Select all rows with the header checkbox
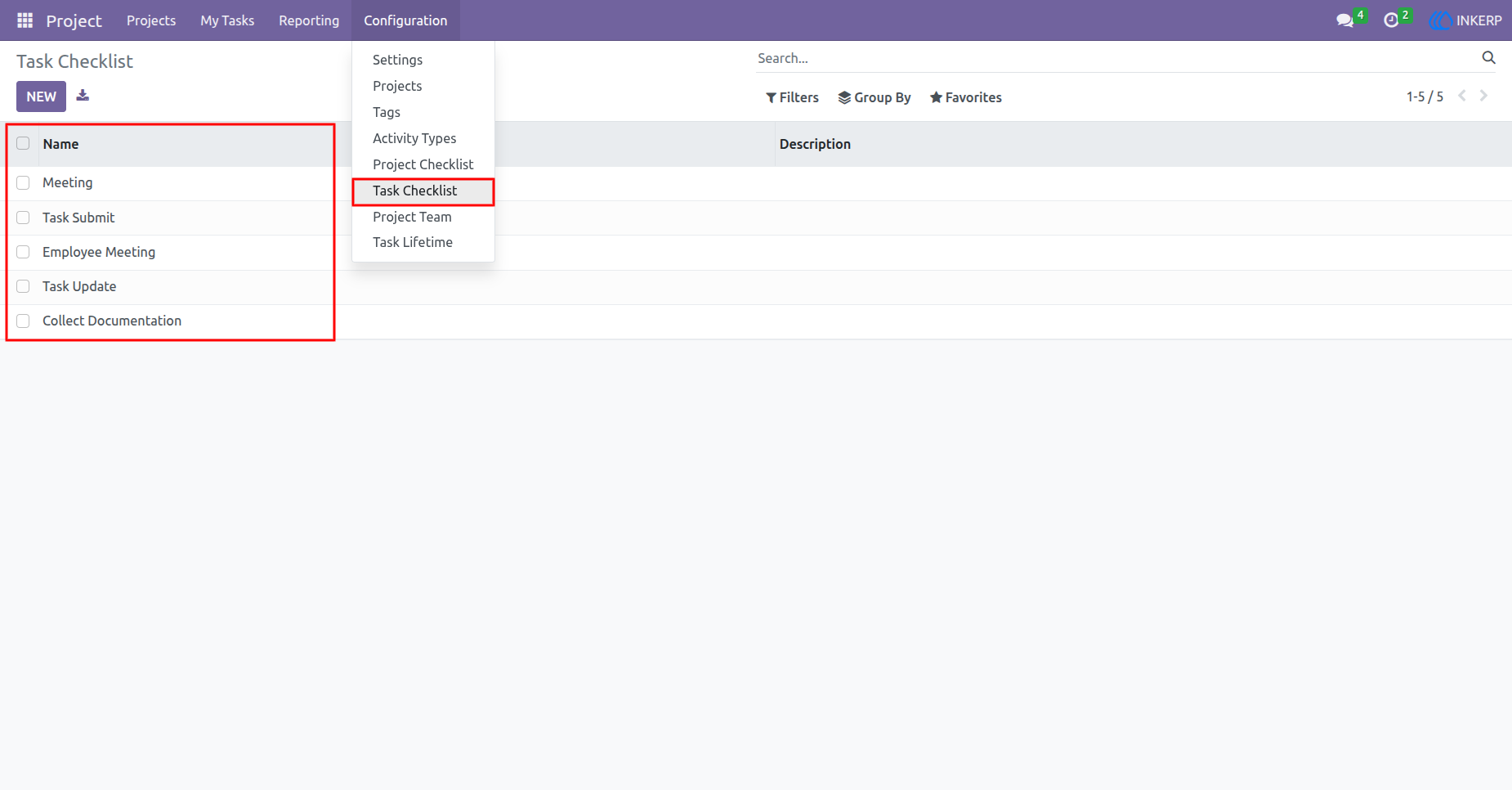Viewport: 1512px width, 790px height. [23, 143]
